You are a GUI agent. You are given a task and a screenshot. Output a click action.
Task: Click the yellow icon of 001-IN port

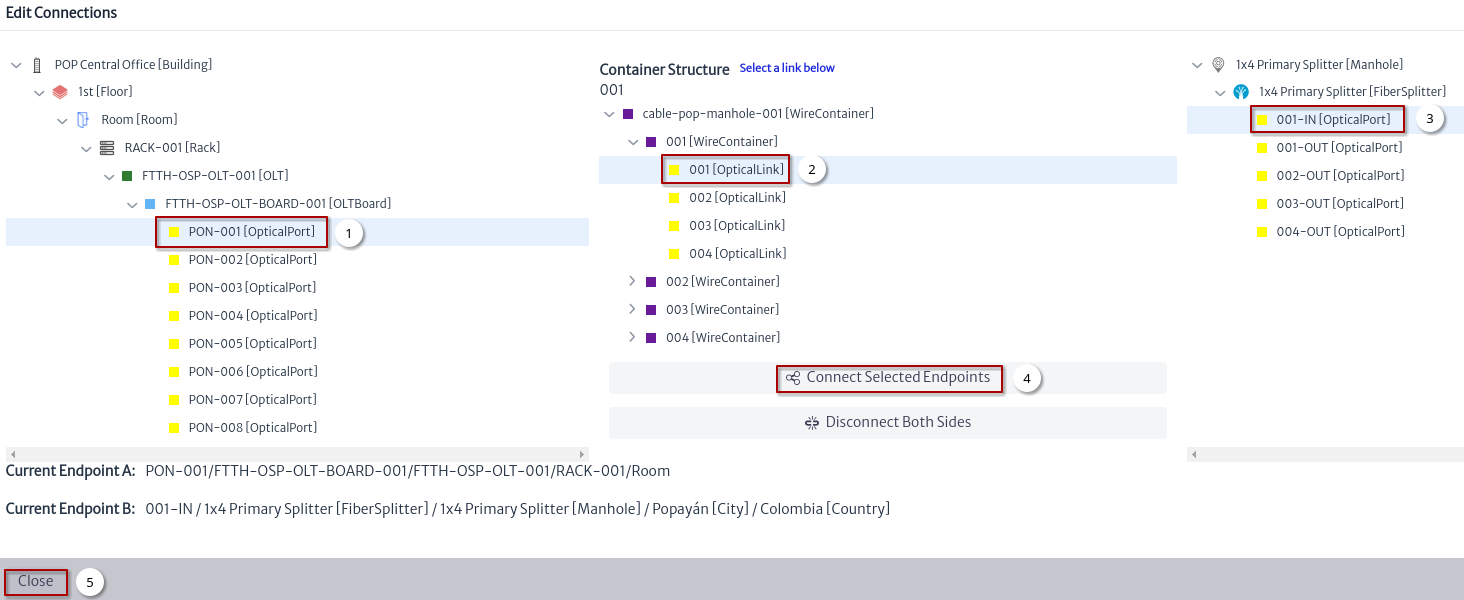click(x=1262, y=120)
